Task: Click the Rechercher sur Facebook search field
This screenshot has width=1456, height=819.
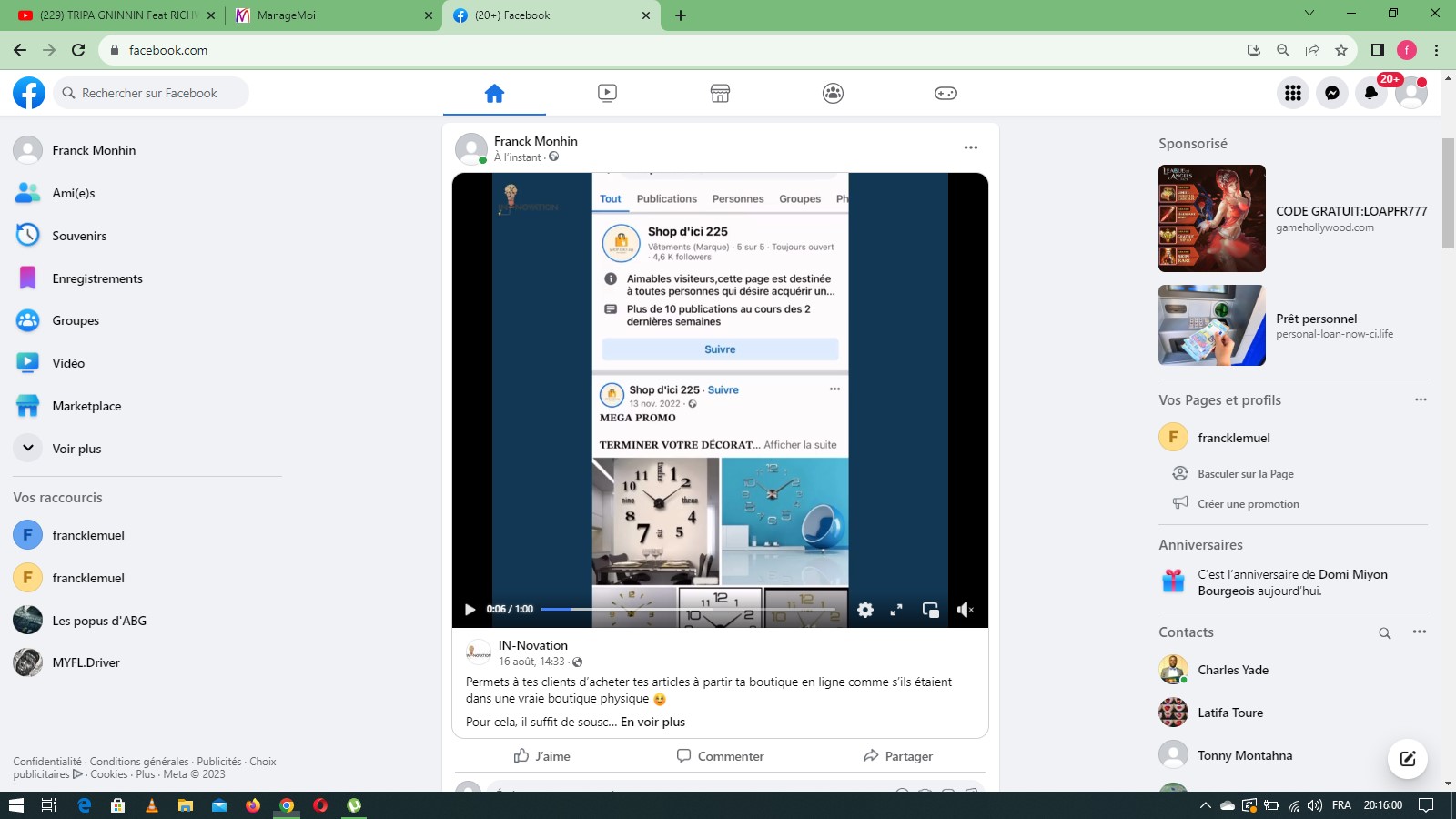Action: click(150, 93)
